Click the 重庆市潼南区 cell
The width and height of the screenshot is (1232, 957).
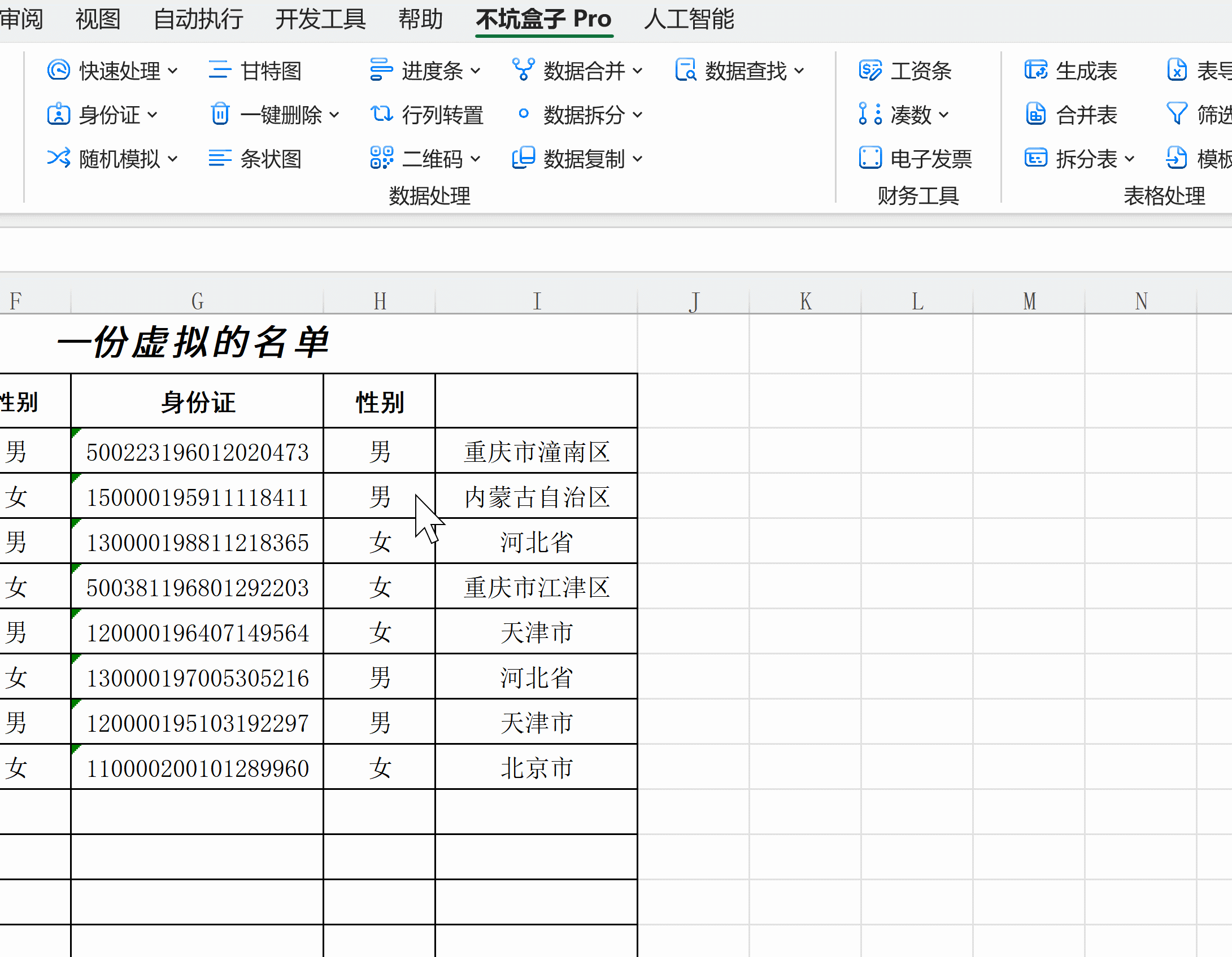pos(537,451)
